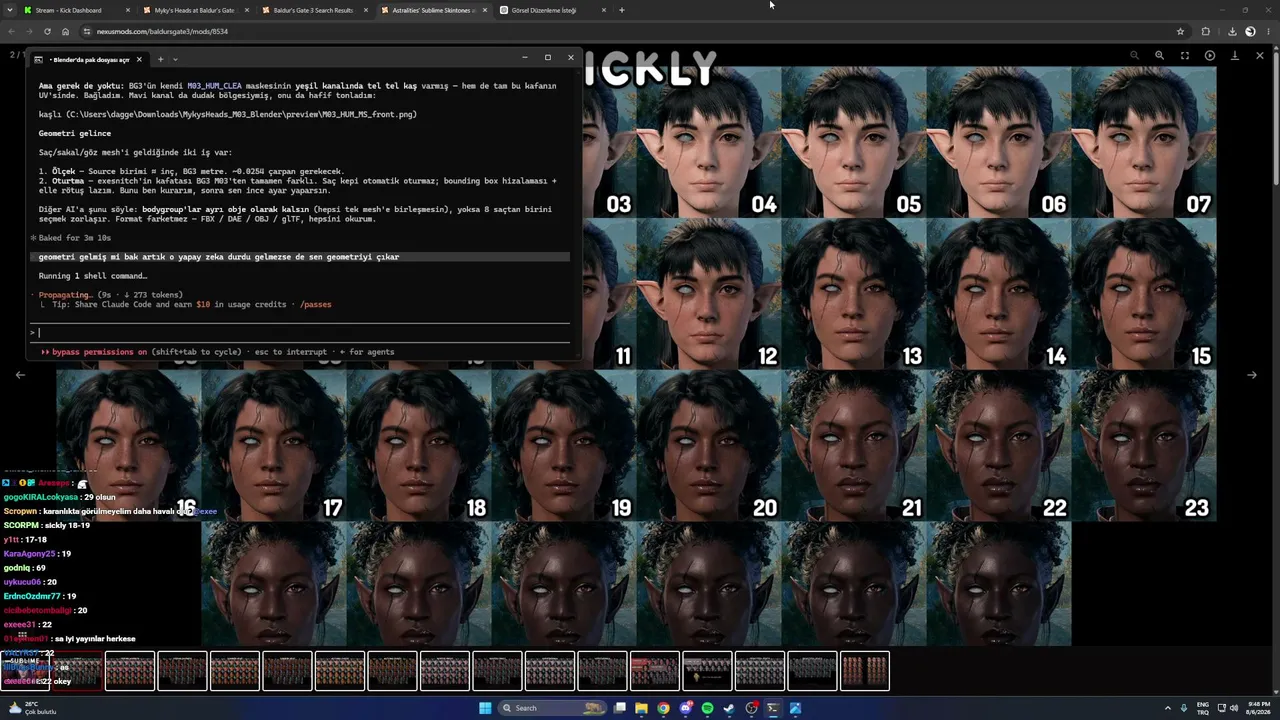Click chat username KaraAgony25
Viewport: 1280px width, 720px height.
point(30,554)
